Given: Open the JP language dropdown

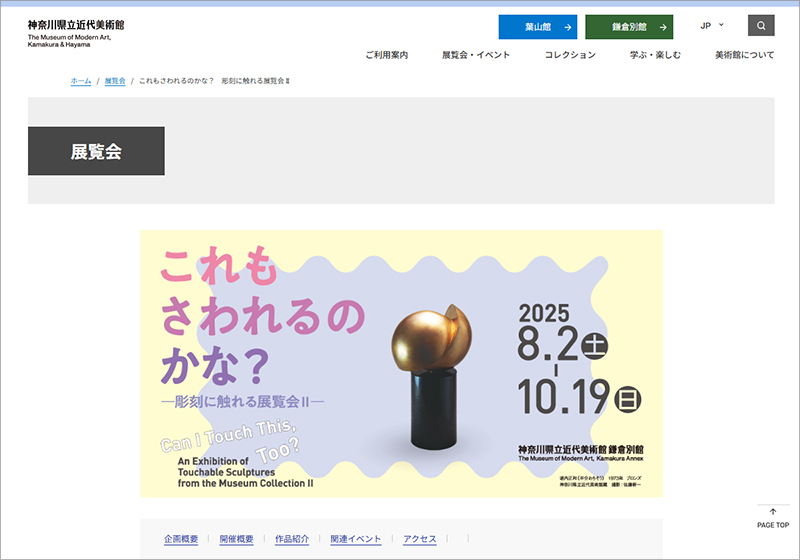Looking at the screenshot, I should pyautogui.click(x=712, y=26).
